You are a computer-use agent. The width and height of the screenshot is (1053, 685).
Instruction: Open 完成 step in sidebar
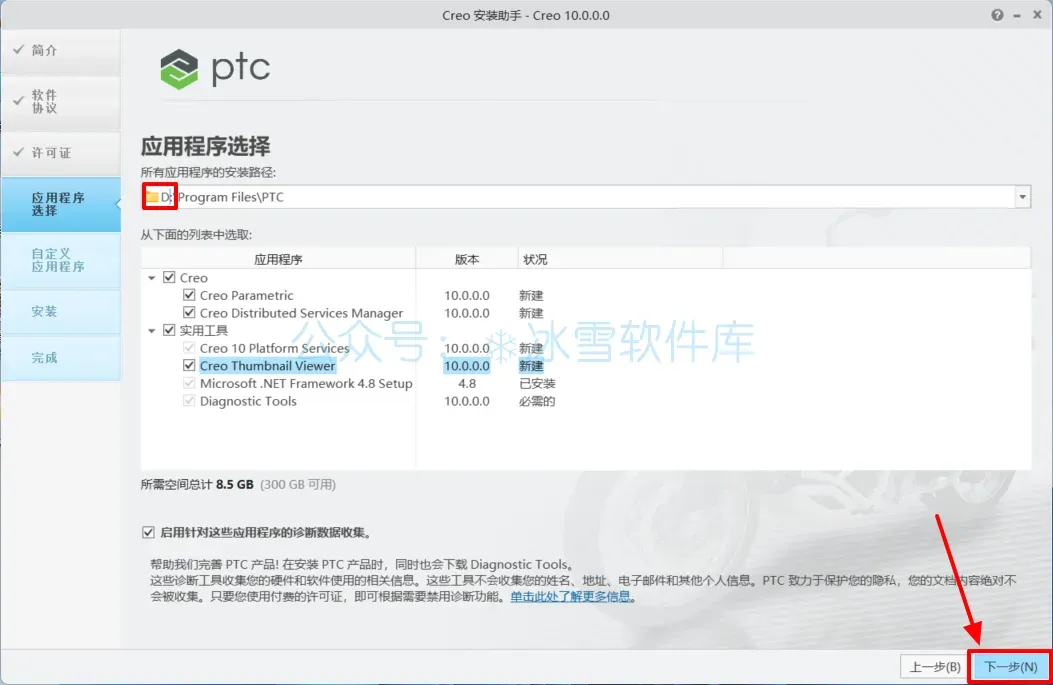pyautogui.click(x=61, y=358)
